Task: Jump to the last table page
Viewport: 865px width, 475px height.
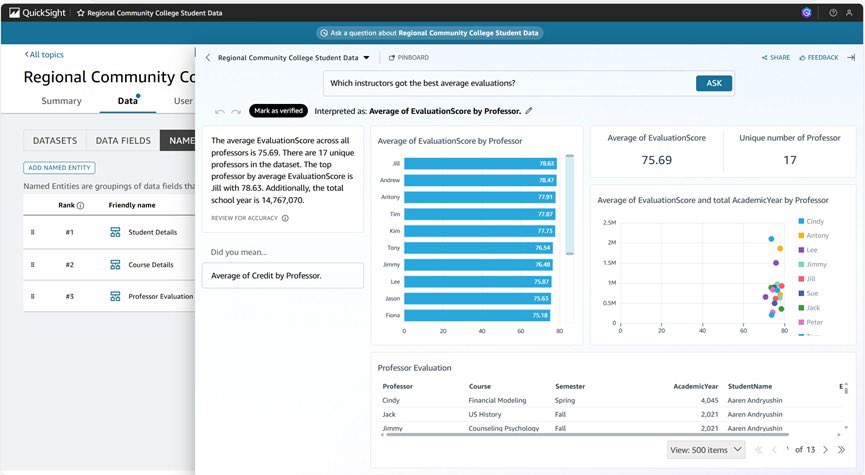Action: 841,450
